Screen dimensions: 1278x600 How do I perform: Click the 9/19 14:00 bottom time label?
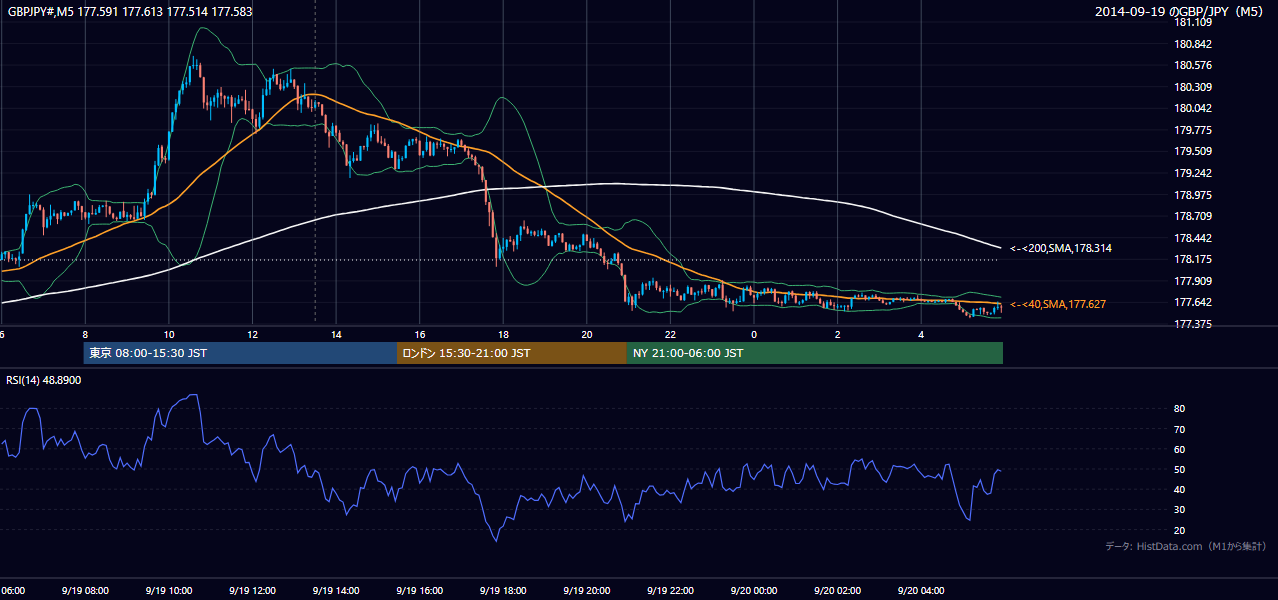pos(335,591)
